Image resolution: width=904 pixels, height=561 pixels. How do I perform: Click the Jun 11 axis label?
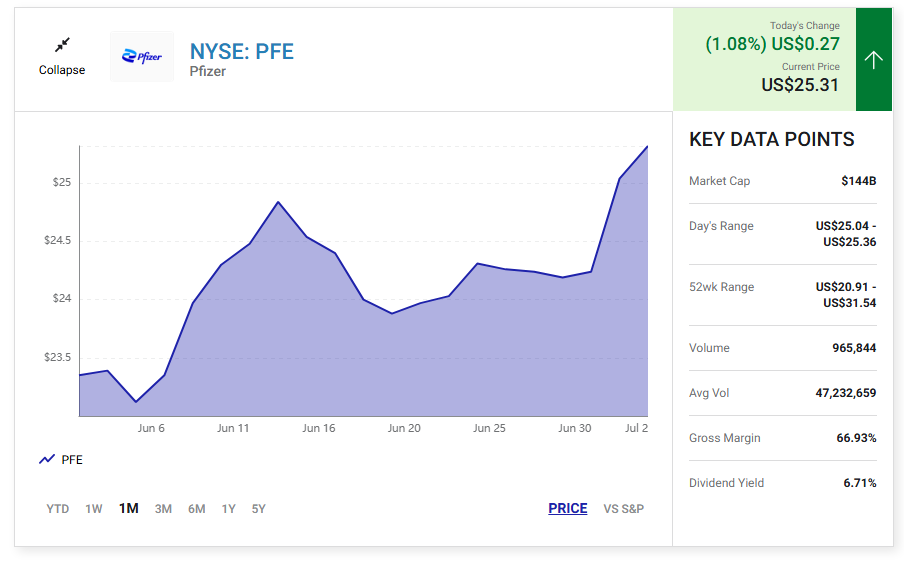coord(233,428)
